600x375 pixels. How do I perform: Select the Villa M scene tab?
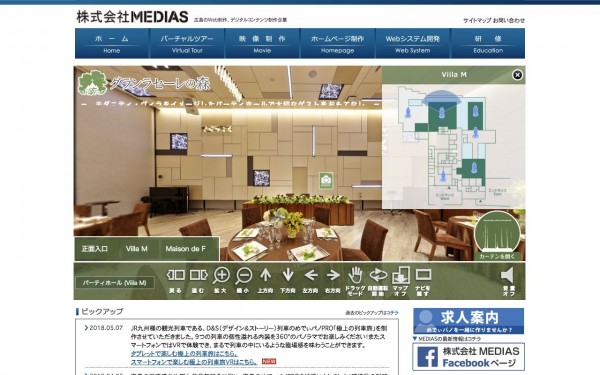pyautogui.click(x=137, y=249)
